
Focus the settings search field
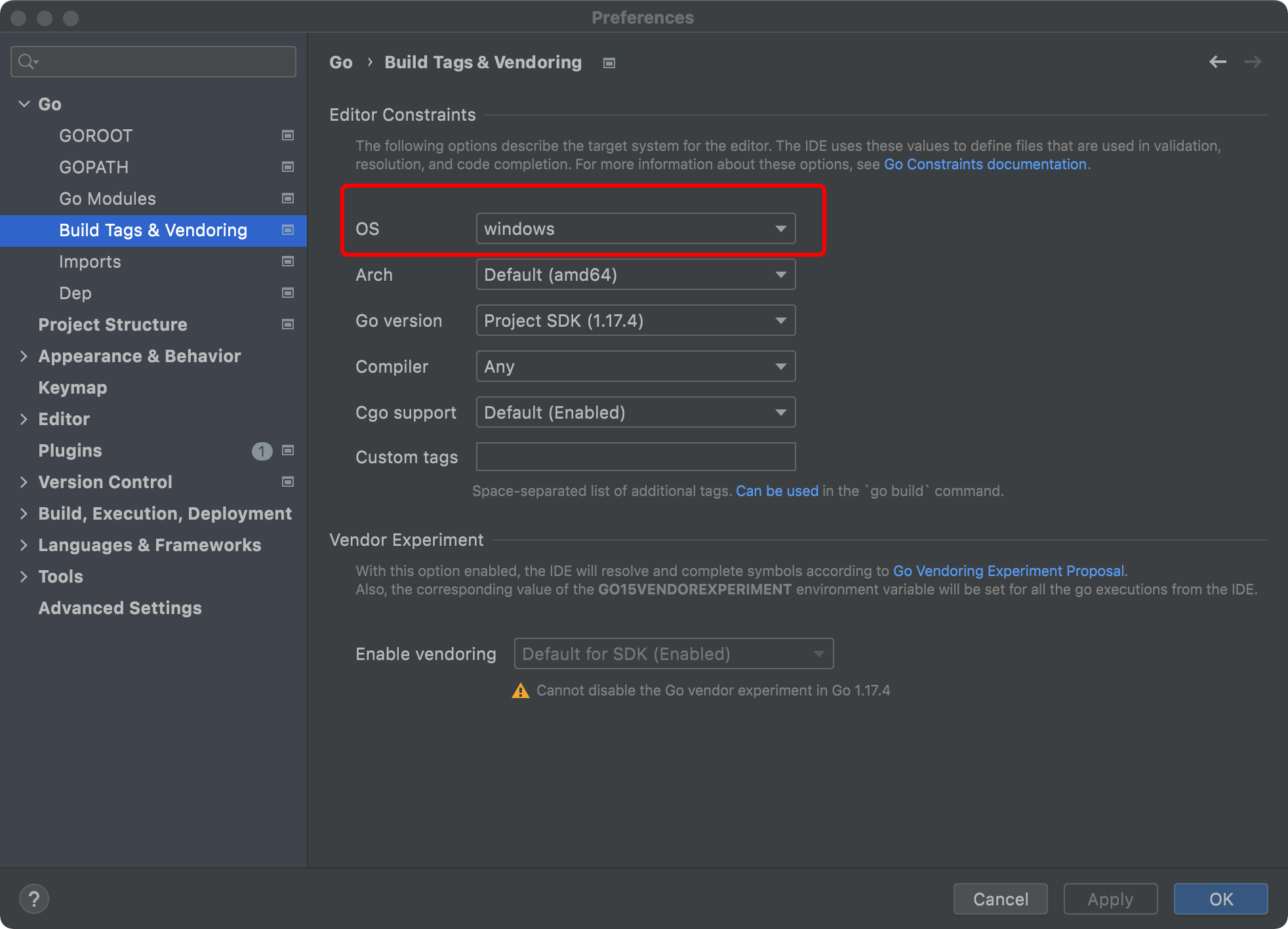pyautogui.click(x=153, y=62)
